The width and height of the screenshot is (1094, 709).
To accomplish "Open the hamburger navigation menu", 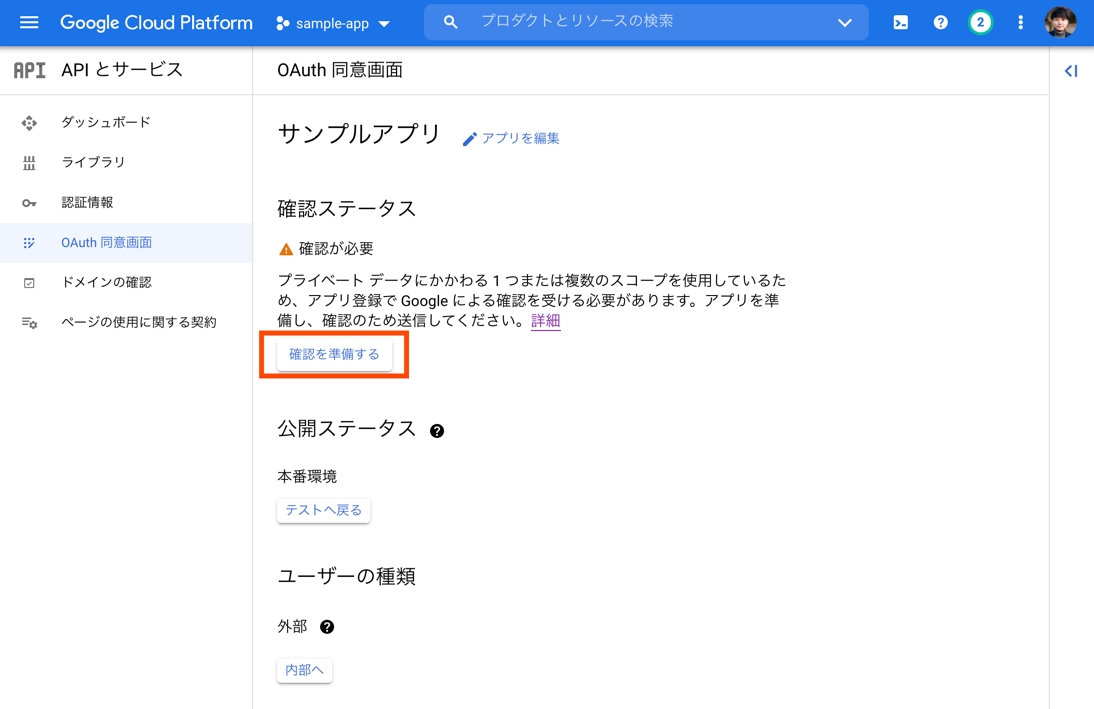I will click(x=29, y=22).
